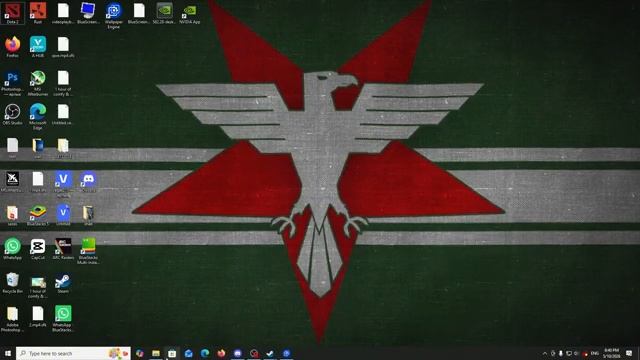The height and width of the screenshot is (360, 640).
Task: Select the 582.28 NVIDIA driver installer file
Action: click(164, 13)
